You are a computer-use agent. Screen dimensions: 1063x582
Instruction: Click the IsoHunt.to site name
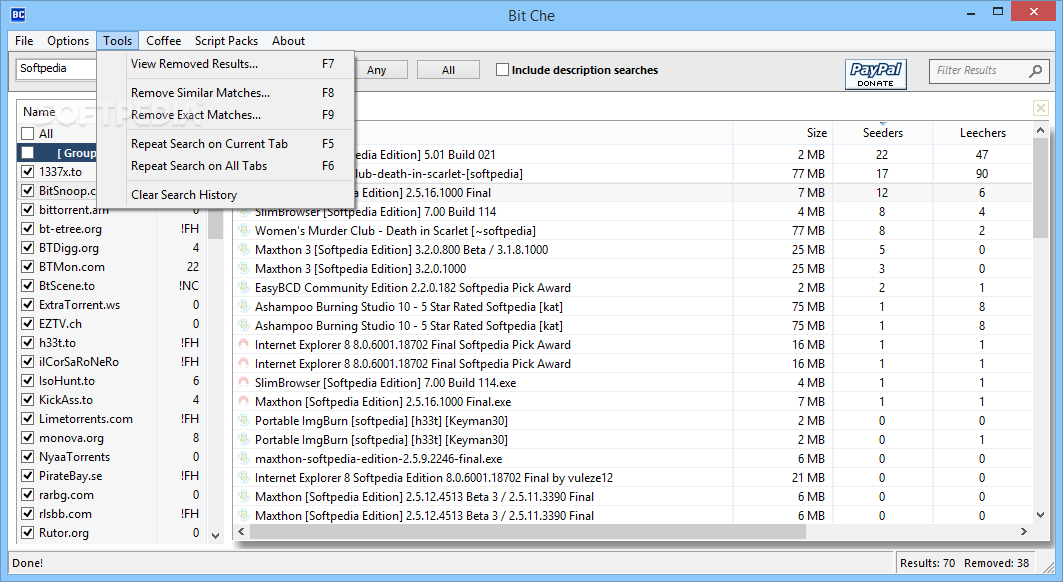pos(67,381)
